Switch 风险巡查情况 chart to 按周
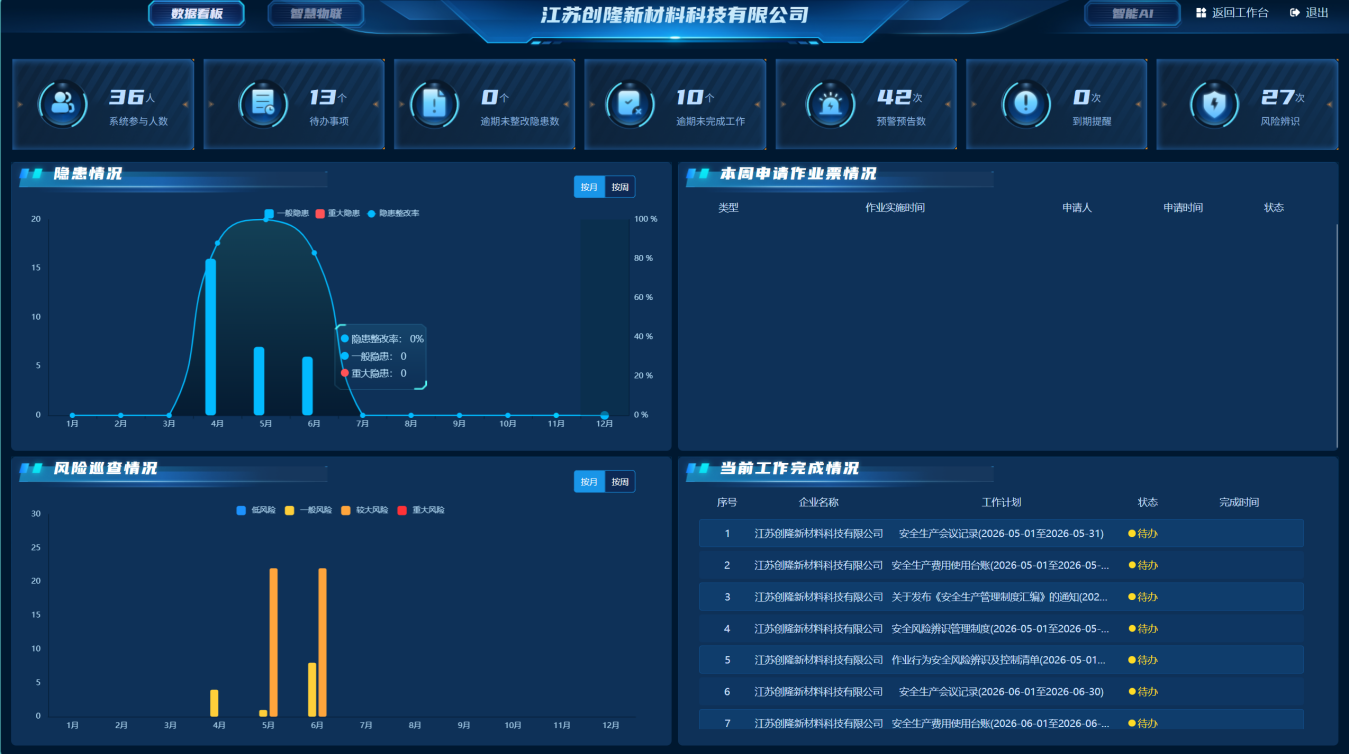 (x=620, y=482)
